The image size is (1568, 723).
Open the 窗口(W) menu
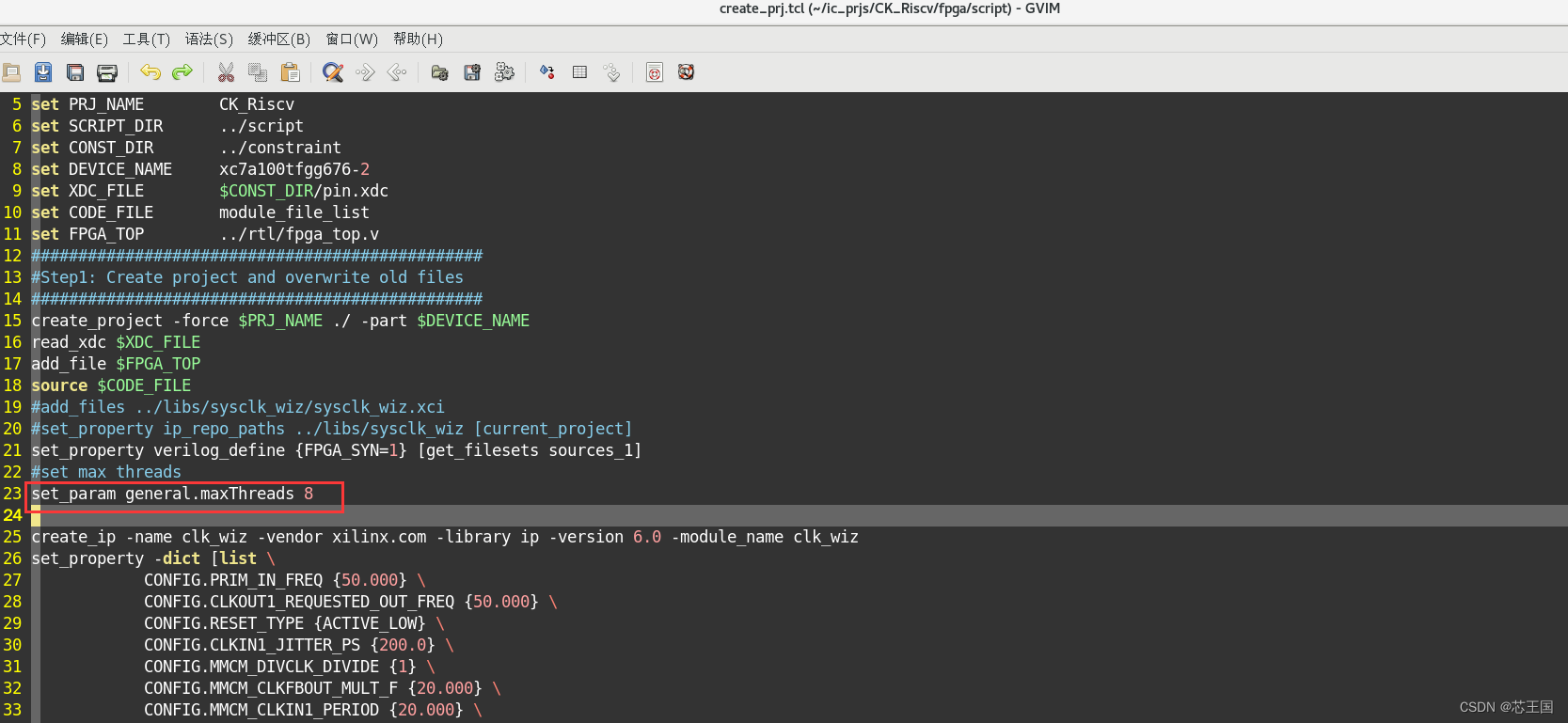pyautogui.click(x=352, y=39)
